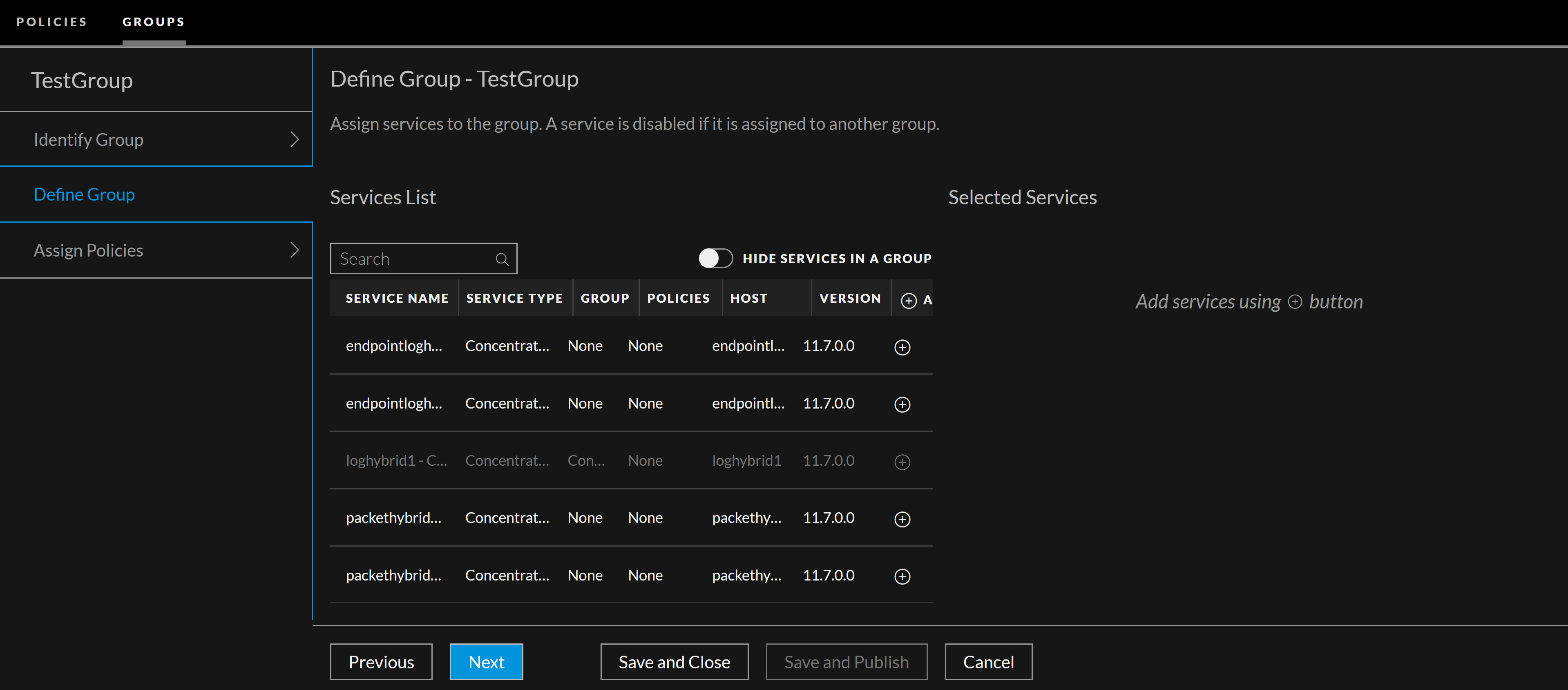Cancel the group definition
This screenshot has width=1568, height=690.
(988, 661)
